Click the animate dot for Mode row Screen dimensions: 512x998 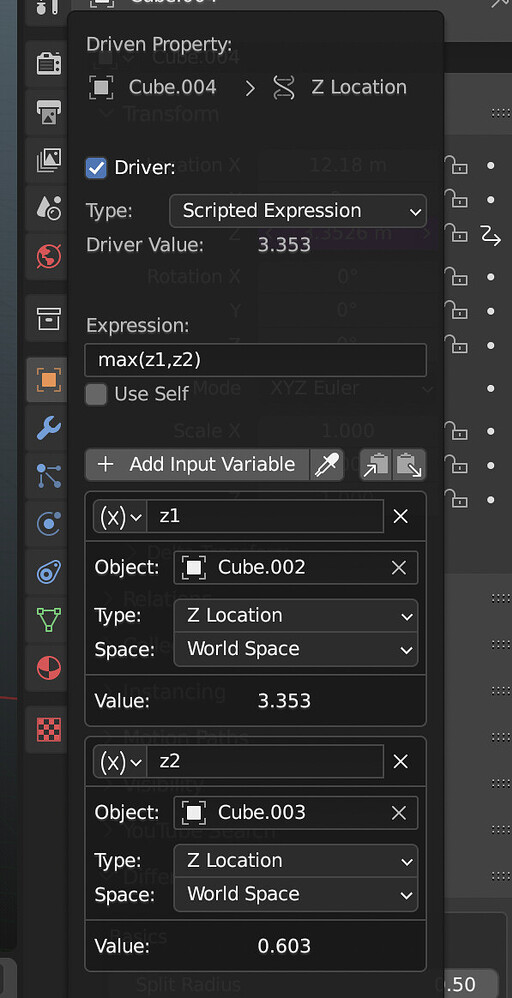click(x=490, y=388)
